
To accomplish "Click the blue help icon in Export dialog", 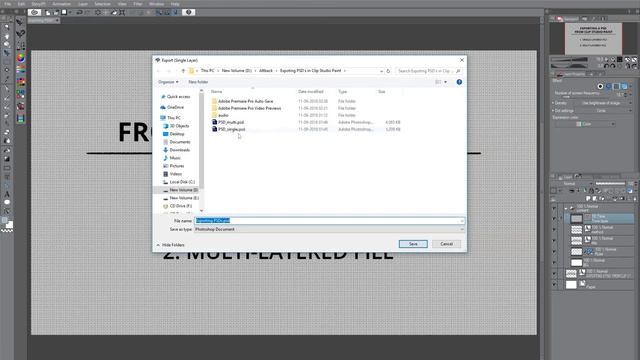I will [459, 82].
